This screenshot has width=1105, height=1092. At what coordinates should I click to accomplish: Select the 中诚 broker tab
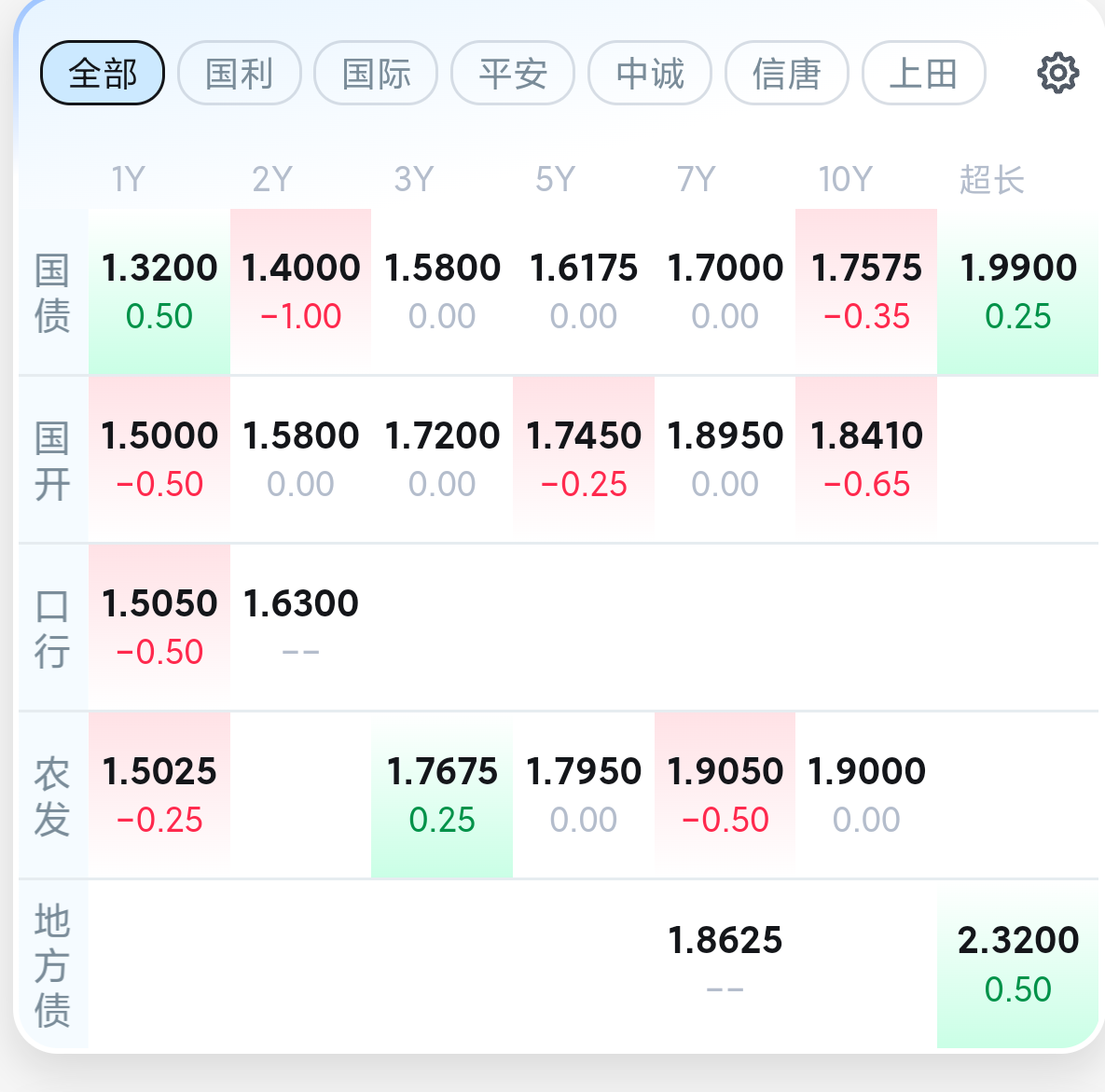(650, 73)
